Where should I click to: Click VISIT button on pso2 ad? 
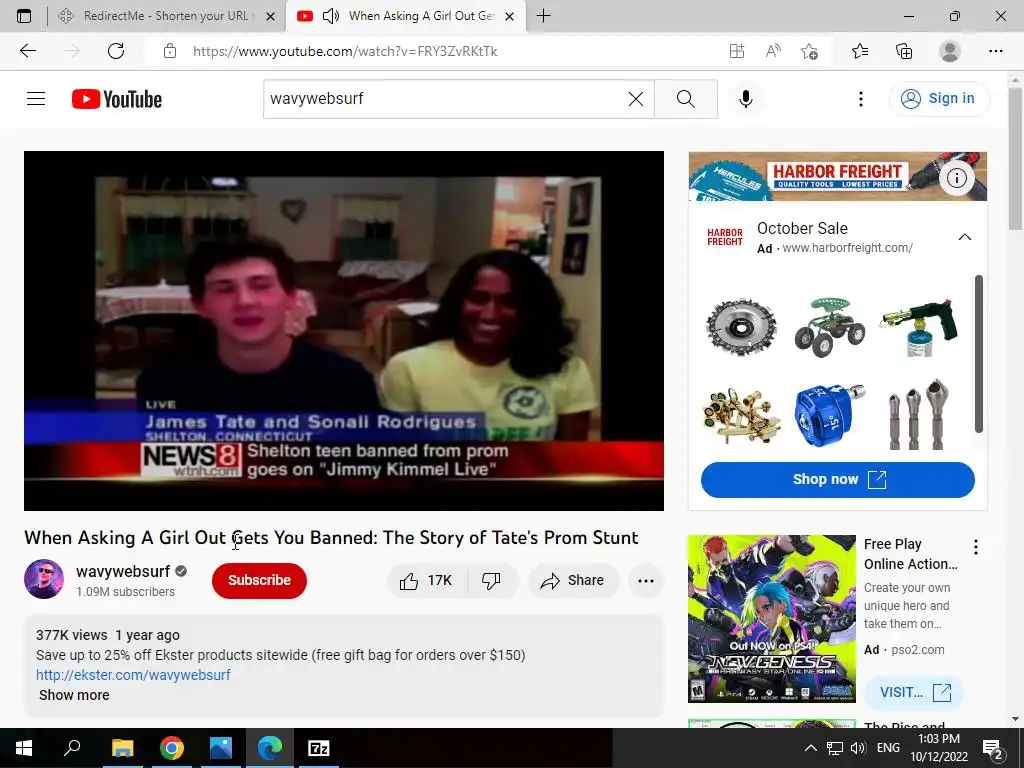(x=914, y=692)
